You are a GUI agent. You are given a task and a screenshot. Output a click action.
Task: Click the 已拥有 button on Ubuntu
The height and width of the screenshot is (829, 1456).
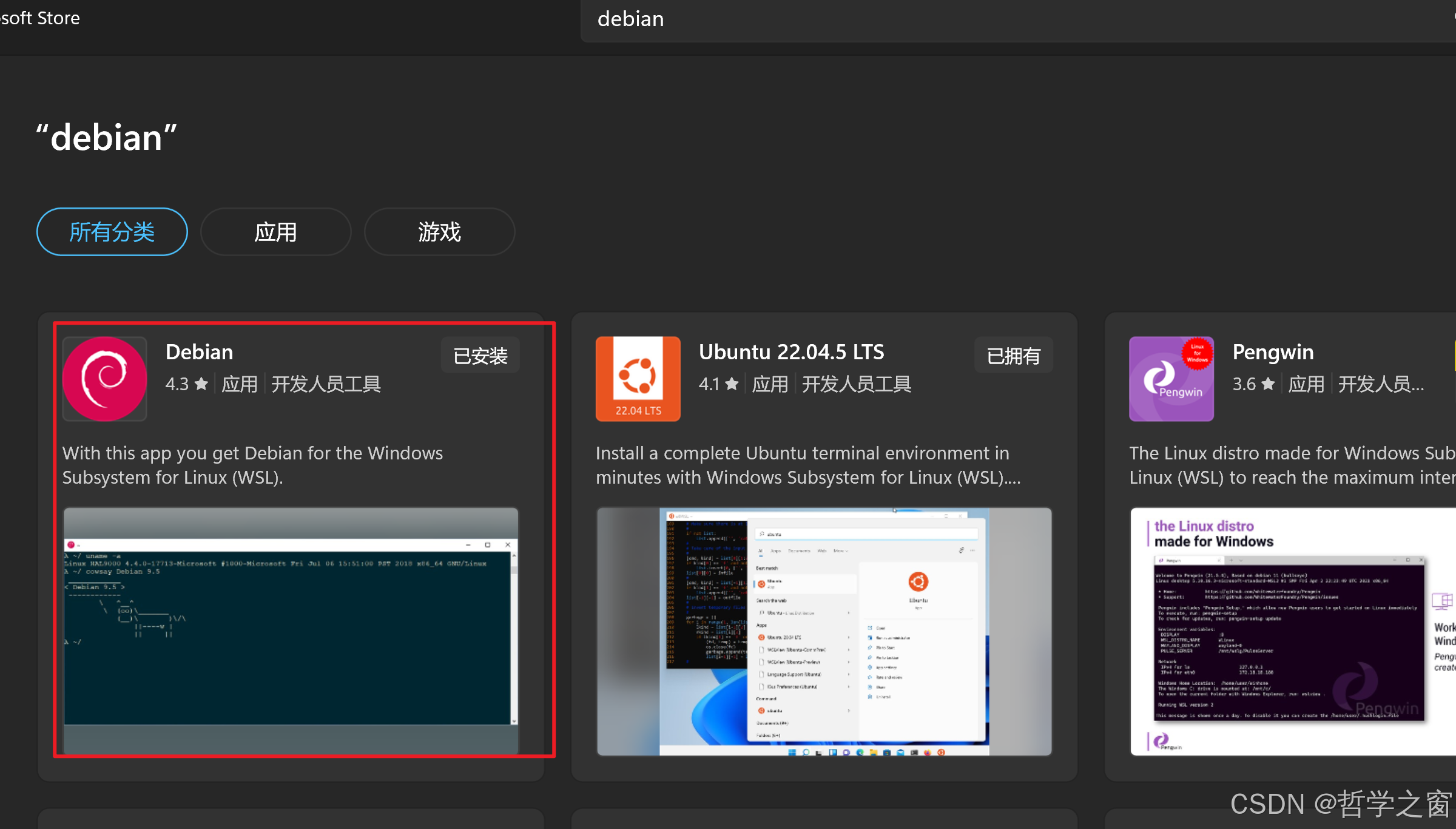tap(1013, 355)
